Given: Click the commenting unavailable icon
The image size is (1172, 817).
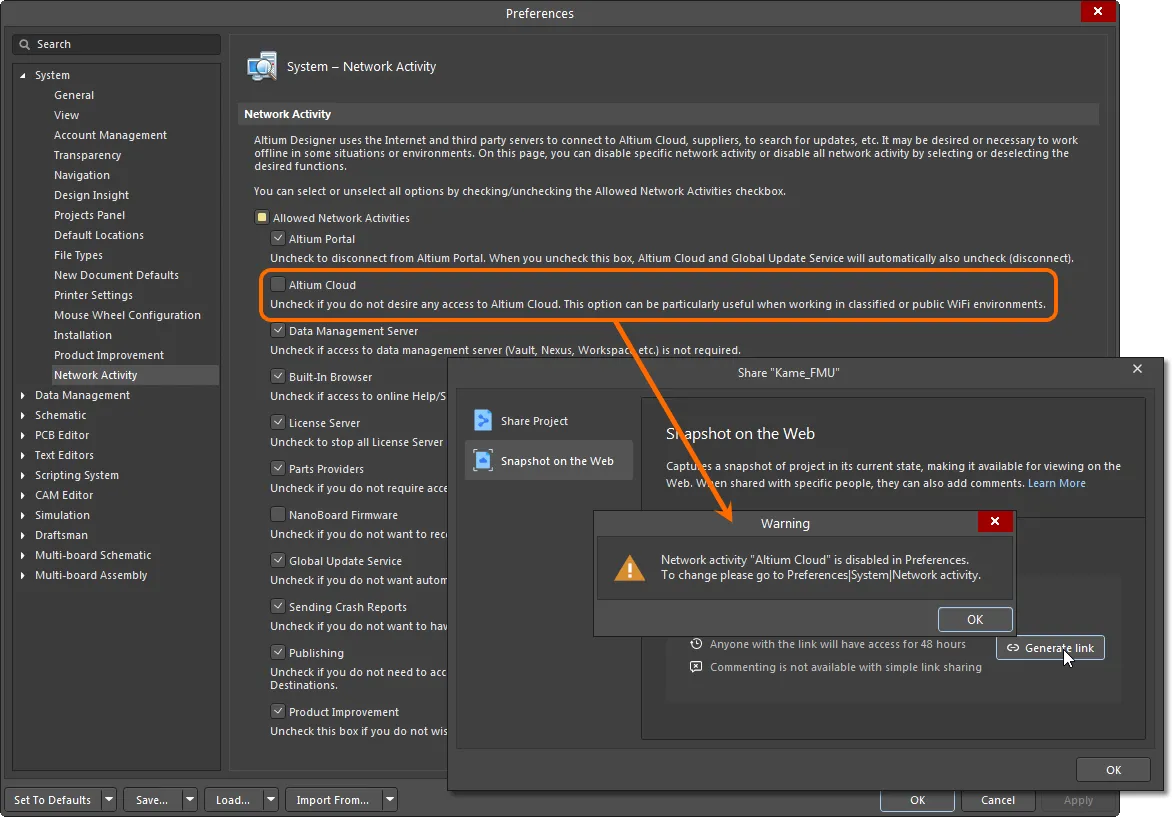Looking at the screenshot, I should click(696, 667).
